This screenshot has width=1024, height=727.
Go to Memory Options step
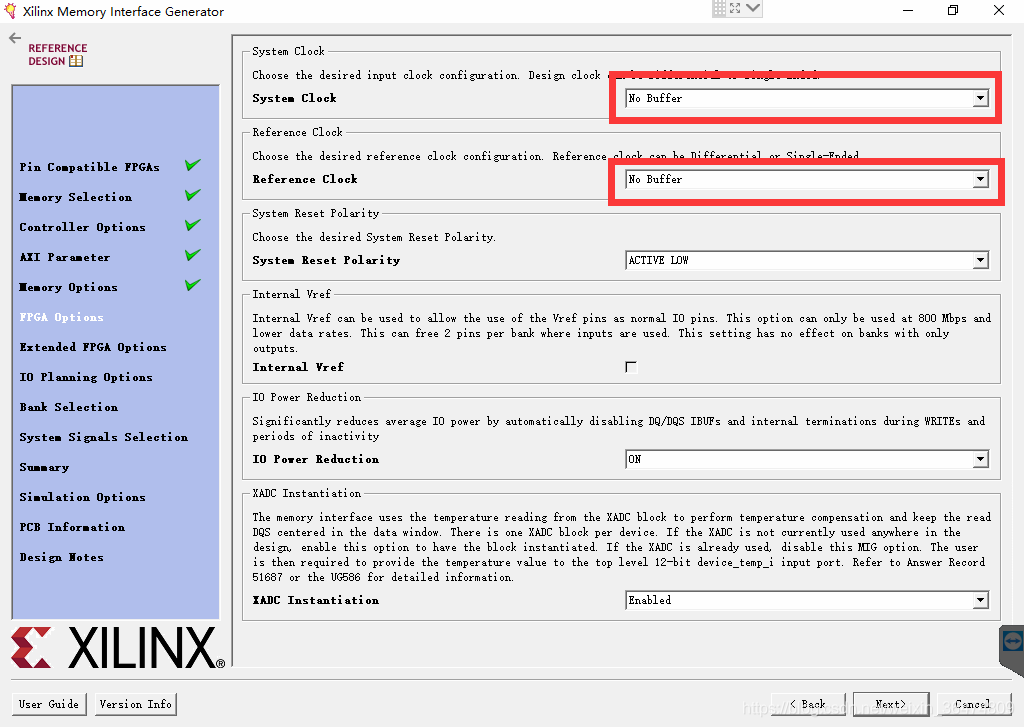point(69,287)
